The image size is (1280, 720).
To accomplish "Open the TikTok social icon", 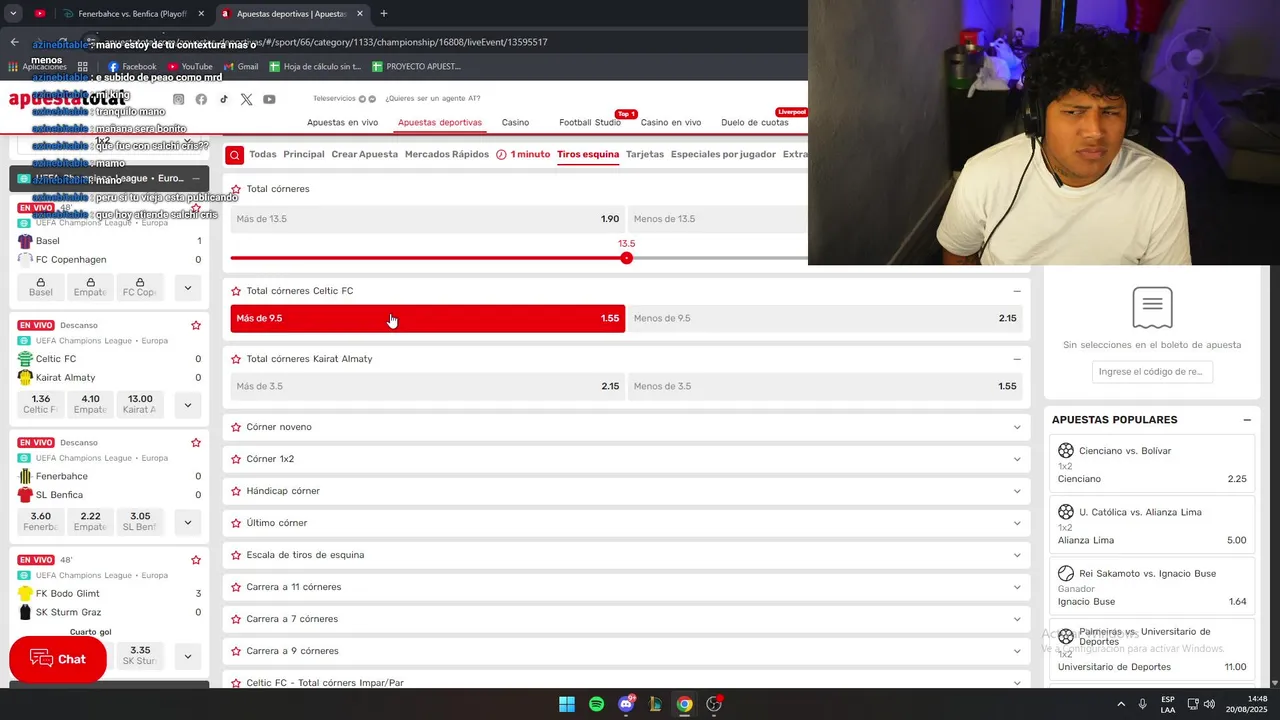I will [224, 99].
